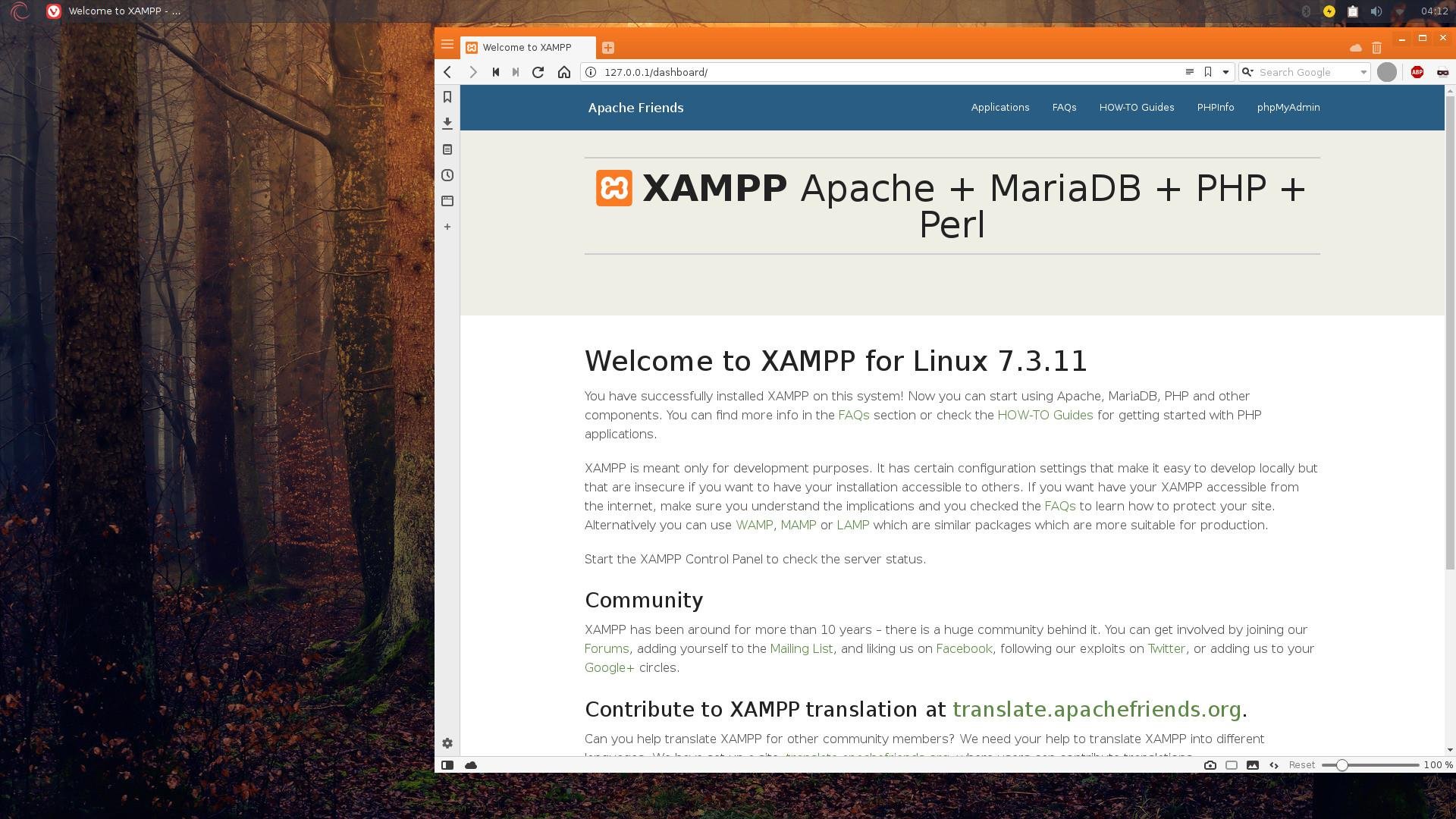The image size is (1456, 819).
Task: Expand the bookmark dropdown arrow in address bar
Action: [1225, 72]
